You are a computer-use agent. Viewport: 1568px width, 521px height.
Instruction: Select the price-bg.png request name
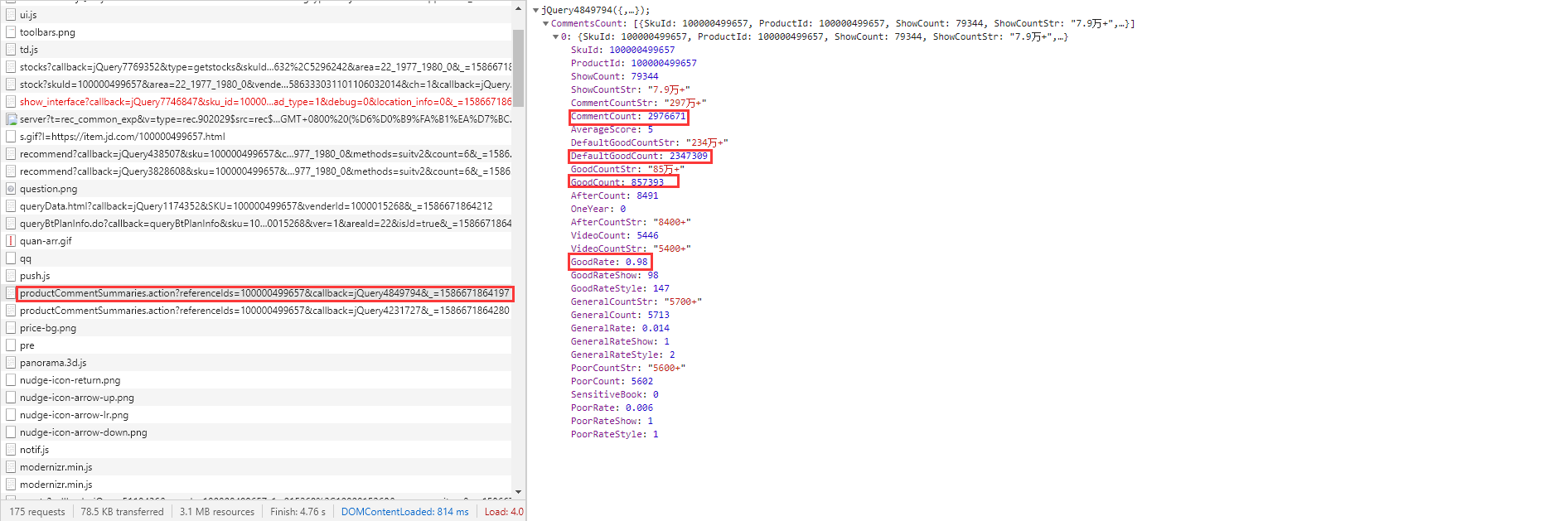(48, 328)
